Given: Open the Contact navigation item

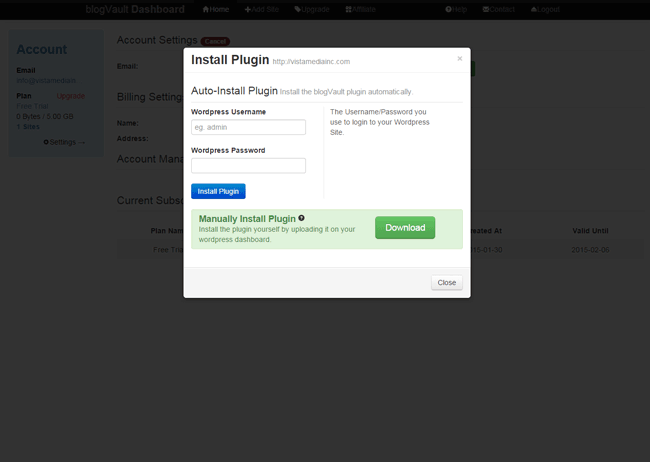Looking at the screenshot, I should pos(499,9).
